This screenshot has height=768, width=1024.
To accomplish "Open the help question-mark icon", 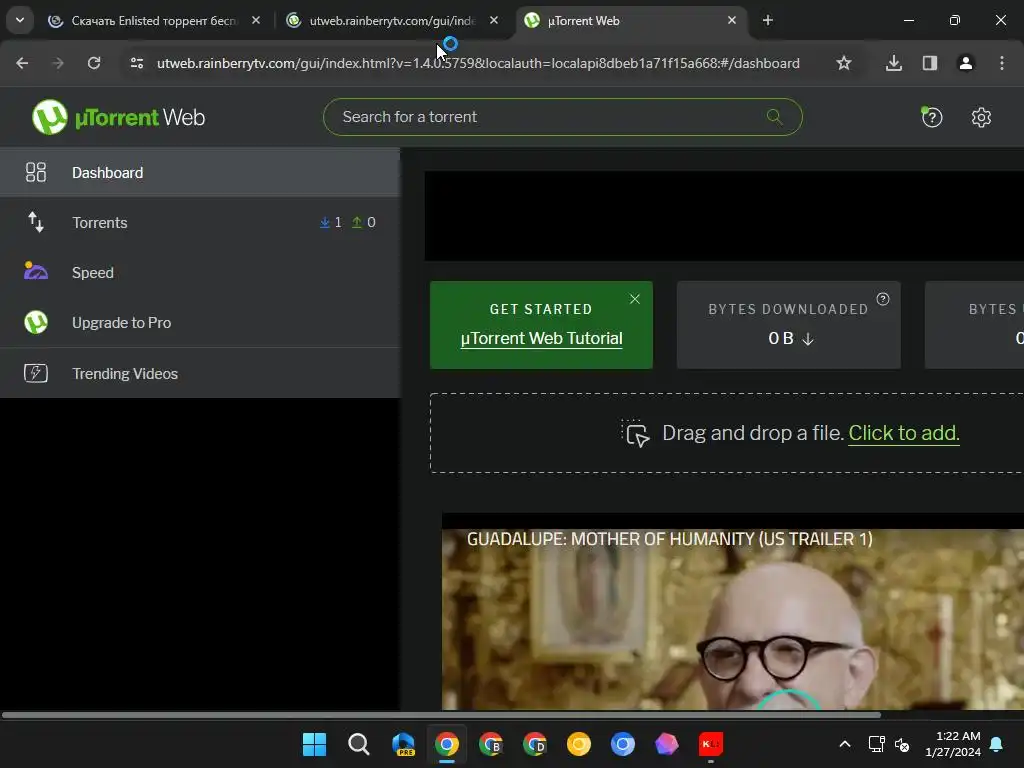I will tap(932, 118).
